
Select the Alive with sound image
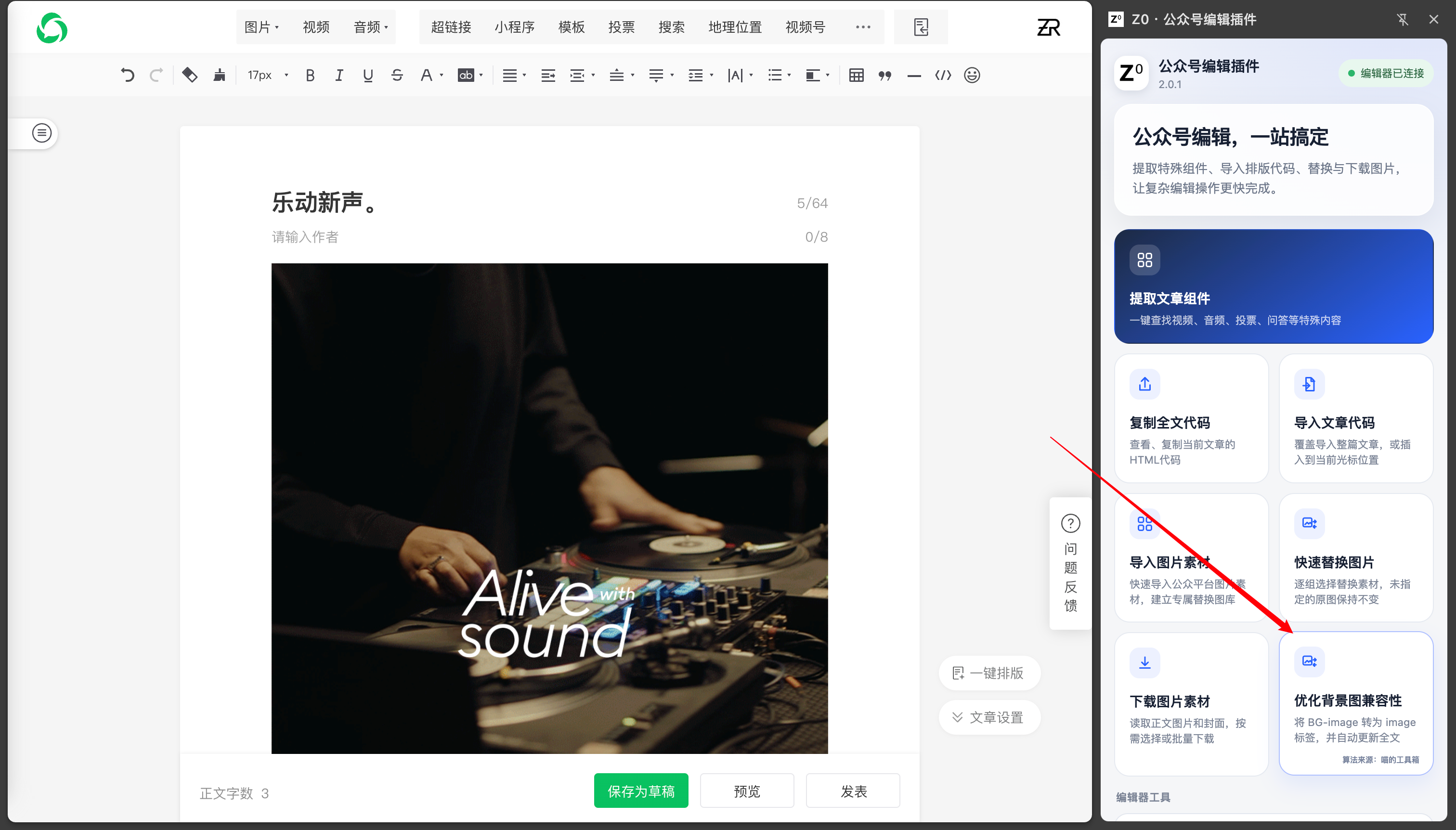[549, 508]
